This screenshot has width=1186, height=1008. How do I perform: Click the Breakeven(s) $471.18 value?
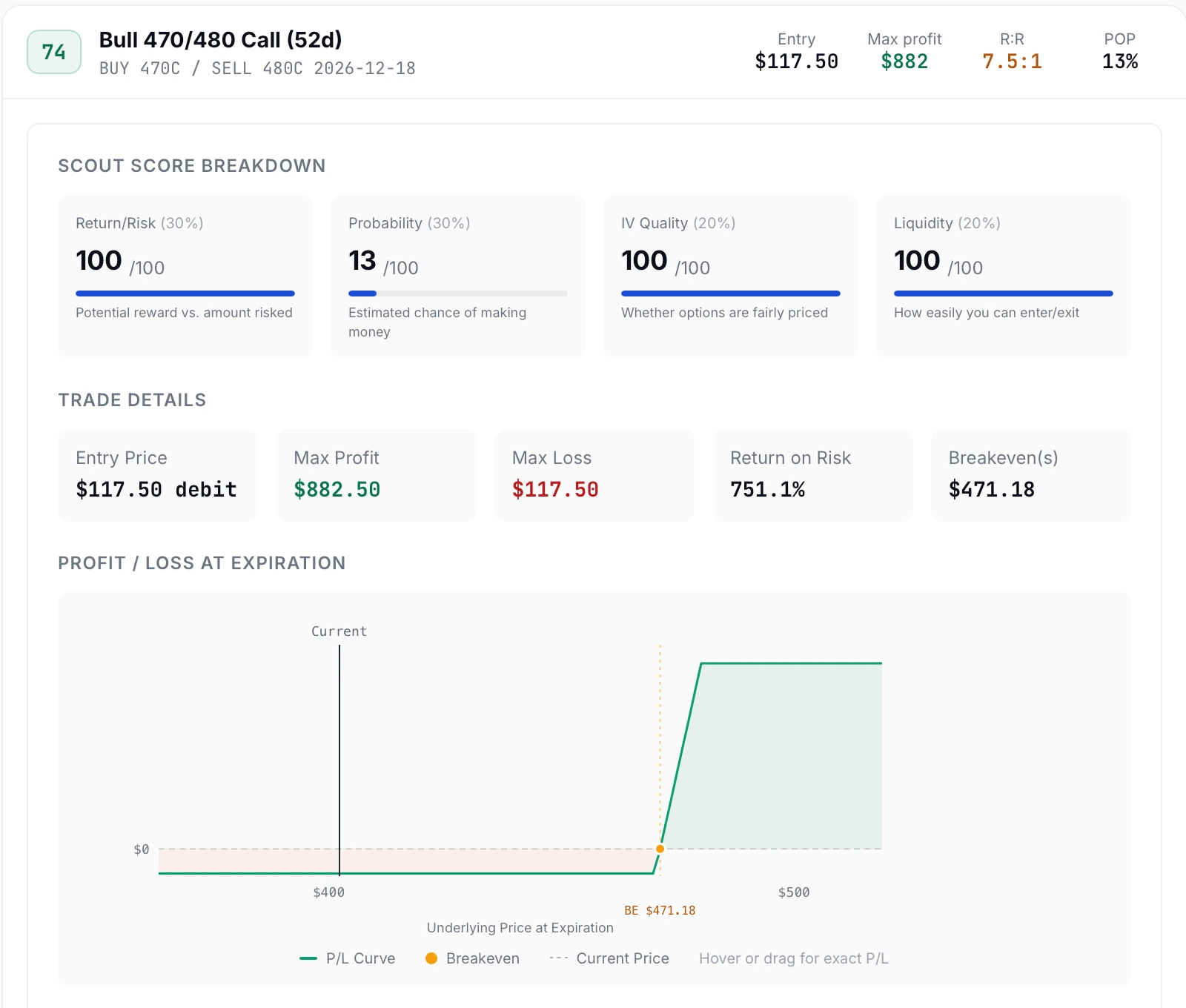click(x=992, y=489)
